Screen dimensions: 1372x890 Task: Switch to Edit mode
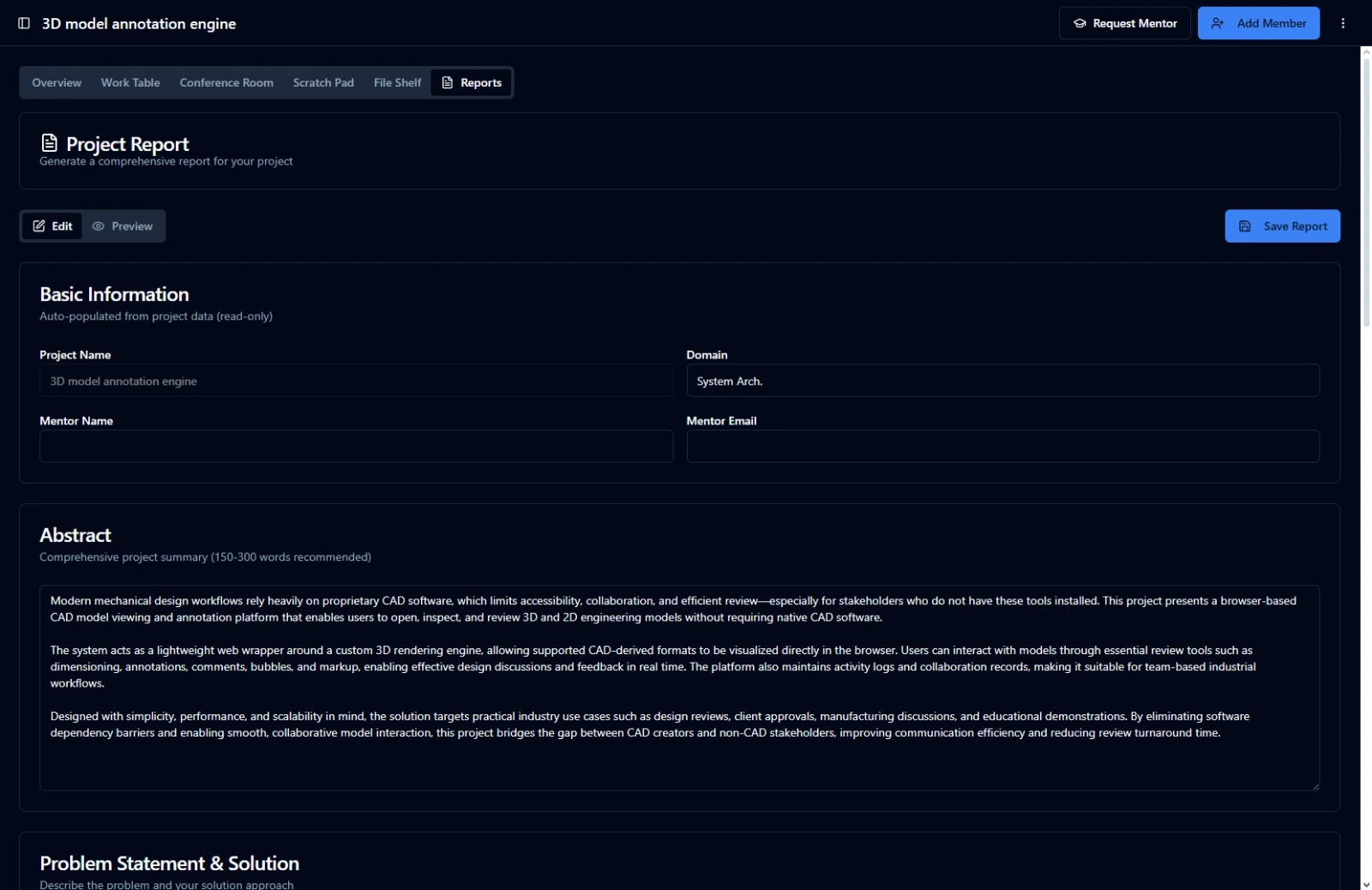click(x=52, y=226)
